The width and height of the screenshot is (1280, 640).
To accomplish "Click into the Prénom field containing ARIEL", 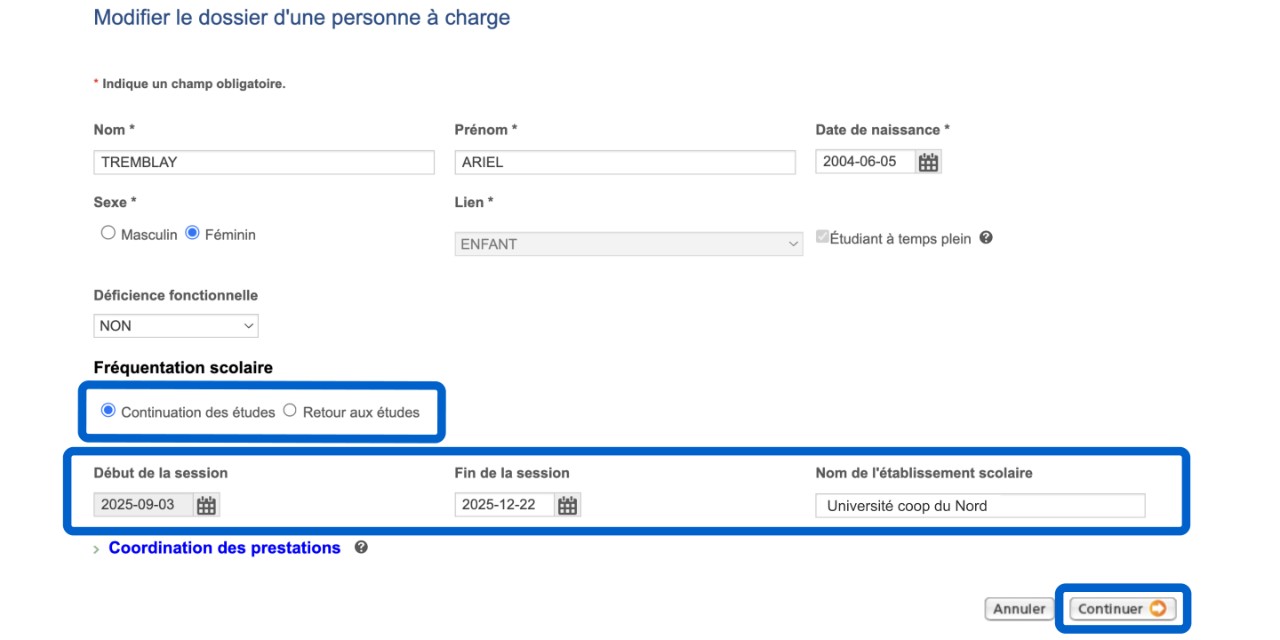I will click(x=625, y=162).
